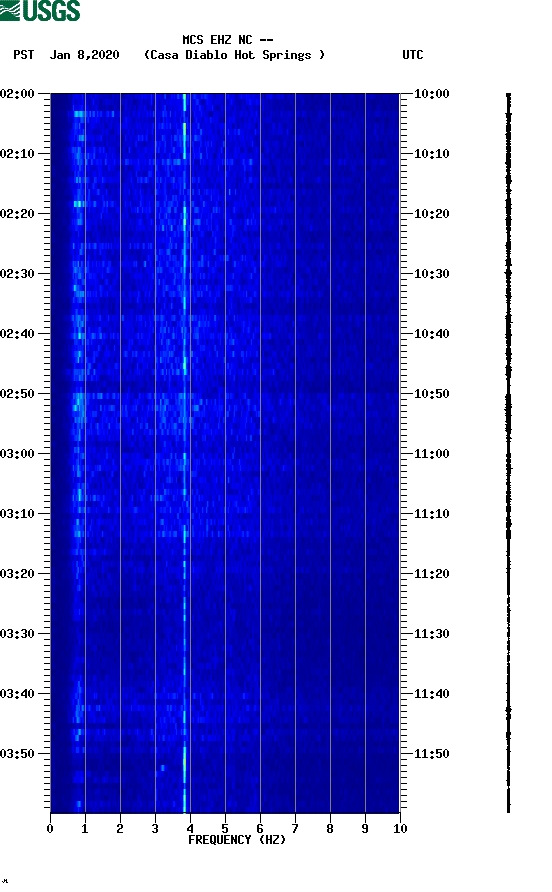This screenshot has width=552, height=892.
Task: Click the 2 Hz frequency tick label
Action: [120, 828]
